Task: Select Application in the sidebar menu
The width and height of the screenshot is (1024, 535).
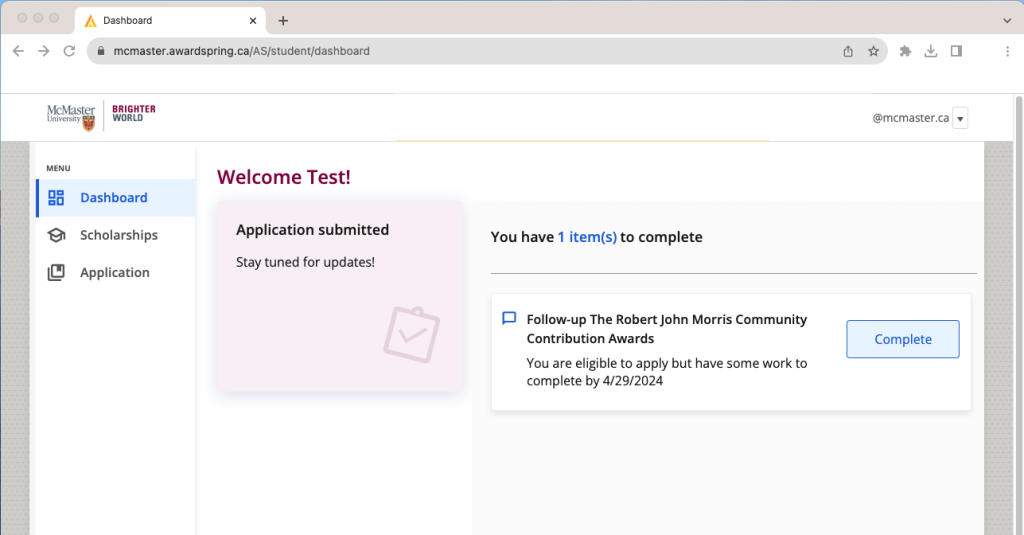Action: [114, 272]
